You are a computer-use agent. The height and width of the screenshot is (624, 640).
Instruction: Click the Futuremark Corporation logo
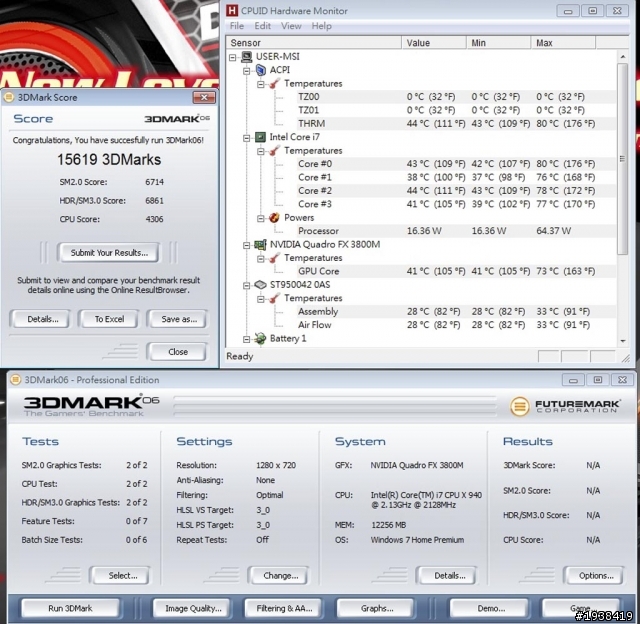click(x=565, y=406)
